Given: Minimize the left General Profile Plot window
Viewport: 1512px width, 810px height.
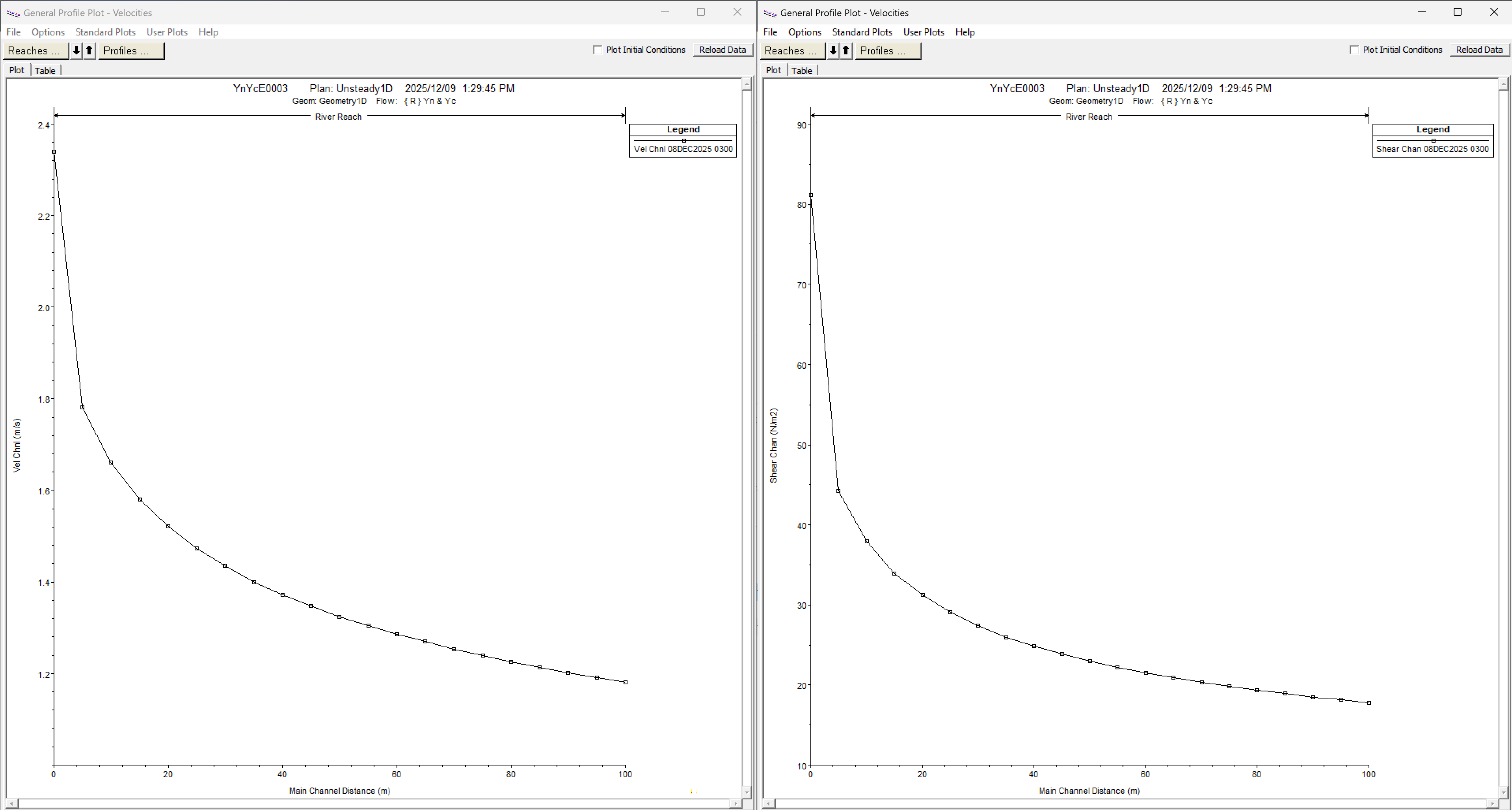Looking at the screenshot, I should click(665, 12).
